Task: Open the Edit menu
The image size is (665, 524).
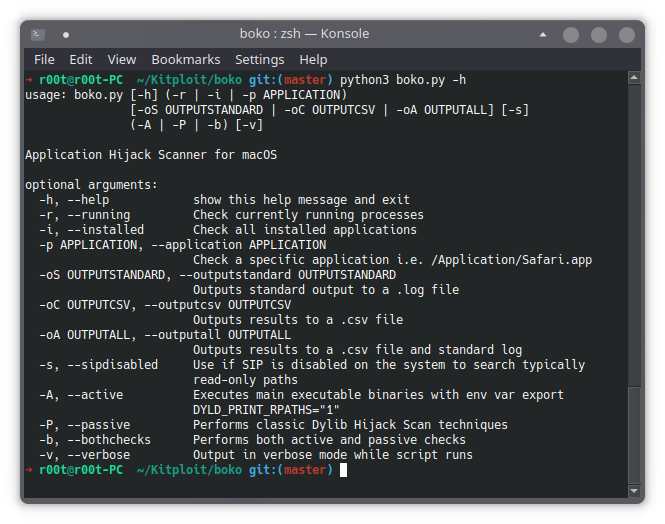Action: (81, 60)
